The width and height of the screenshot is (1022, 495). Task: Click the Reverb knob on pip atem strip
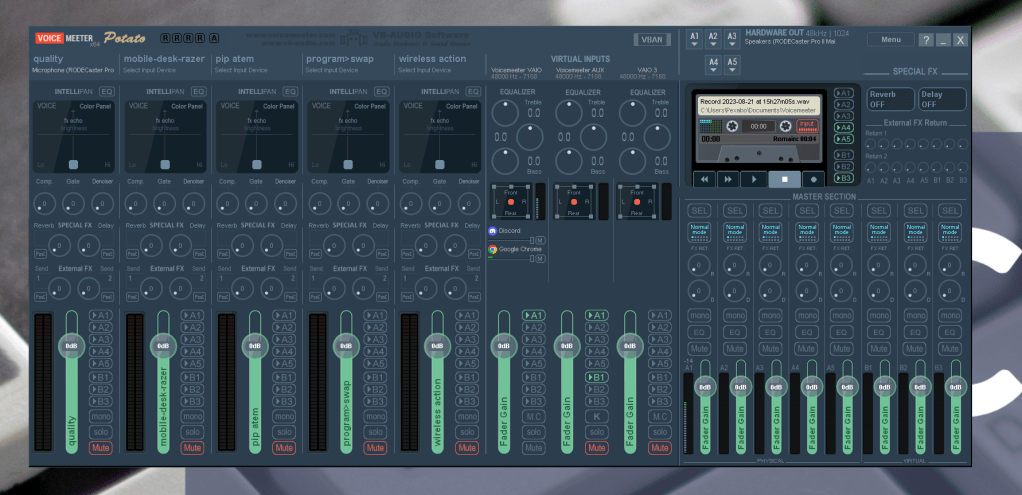pyautogui.click(x=242, y=245)
